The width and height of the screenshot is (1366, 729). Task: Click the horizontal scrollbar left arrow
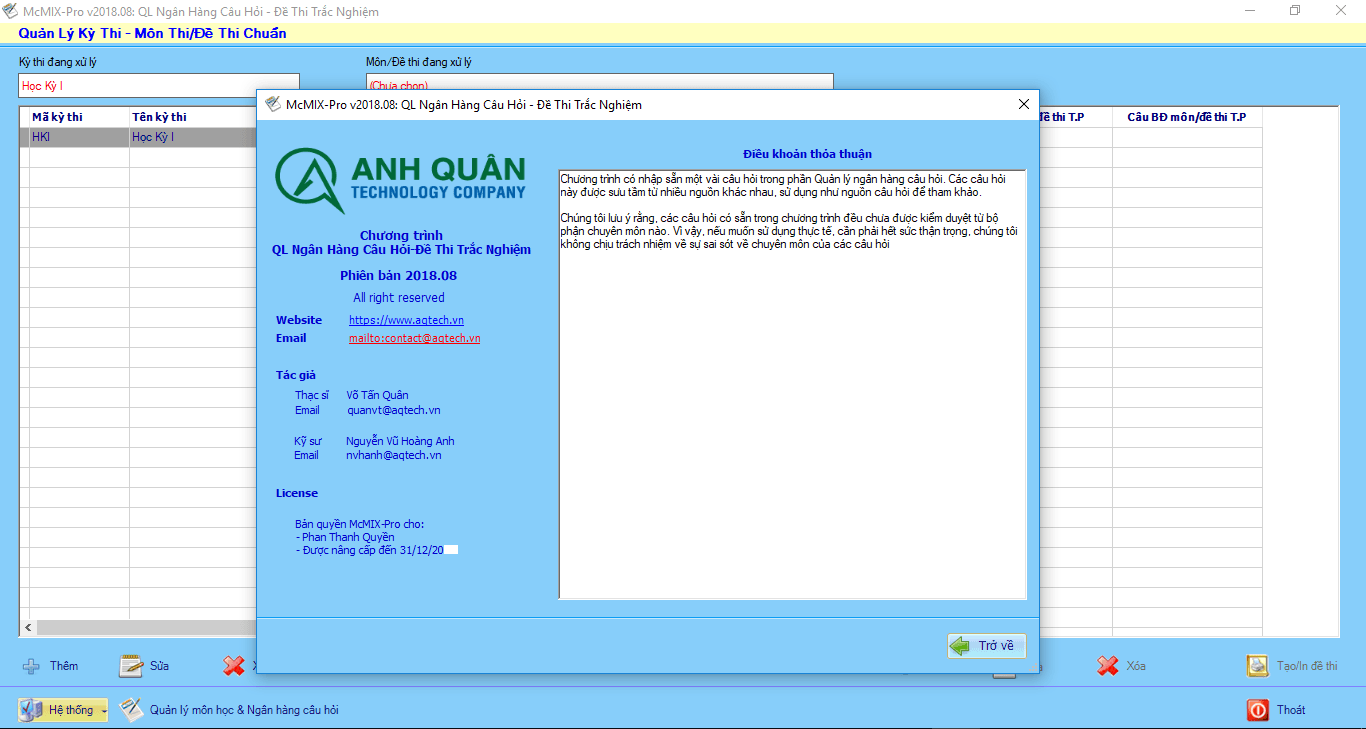(x=28, y=628)
